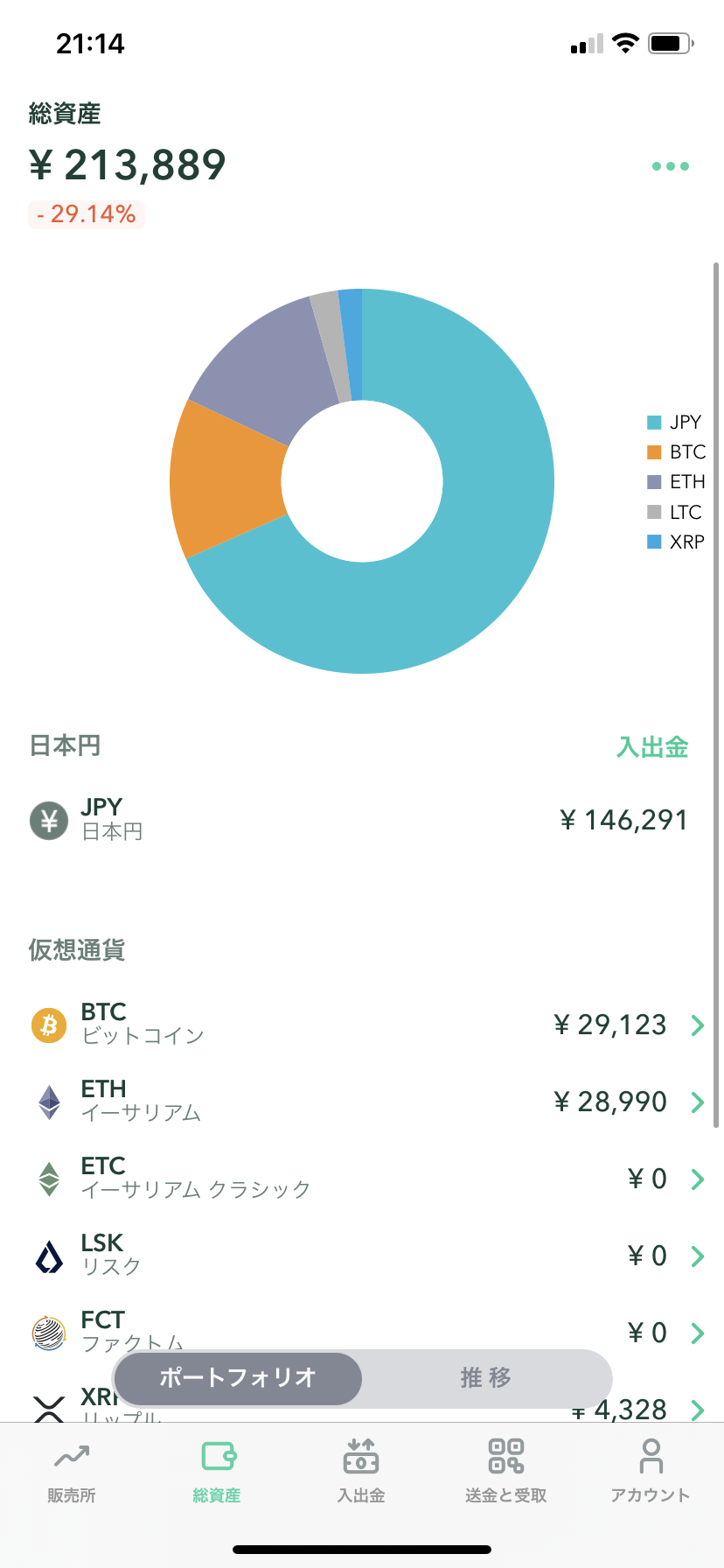Image resolution: width=724 pixels, height=1568 pixels.
Task: Tap the JPY yen circle icon
Action: [49, 821]
